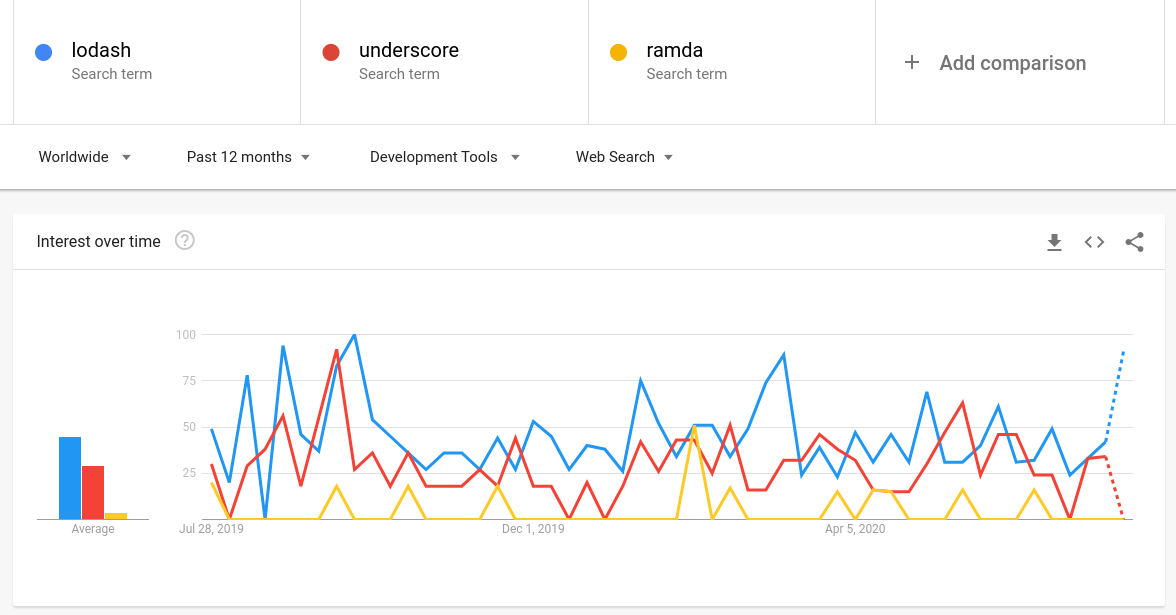This screenshot has height=615, width=1176.
Task: Edit the lodash search term
Action: coord(101,50)
